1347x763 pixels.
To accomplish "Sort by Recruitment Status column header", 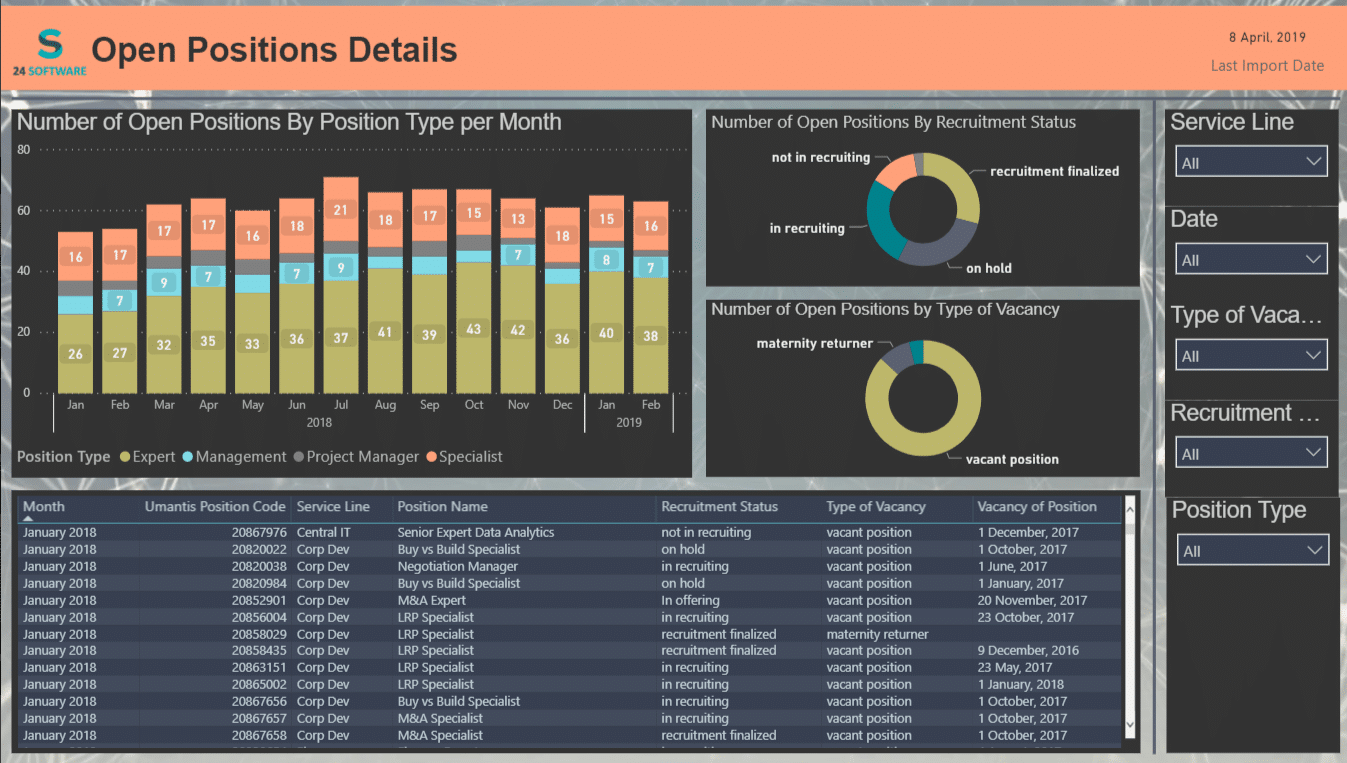I will pos(719,507).
